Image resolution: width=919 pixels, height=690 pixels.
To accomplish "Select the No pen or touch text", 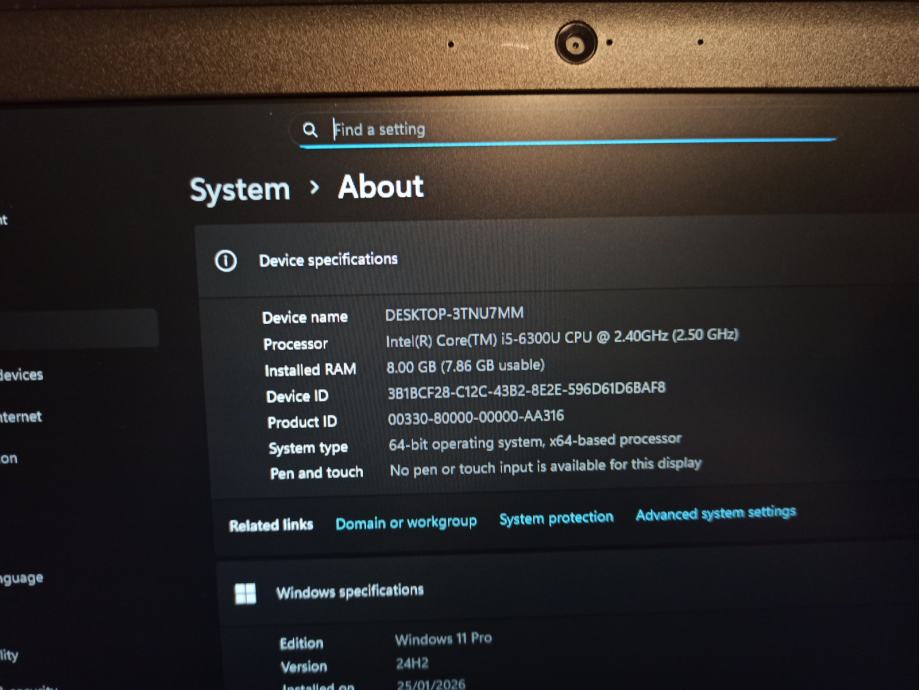I will (x=545, y=467).
